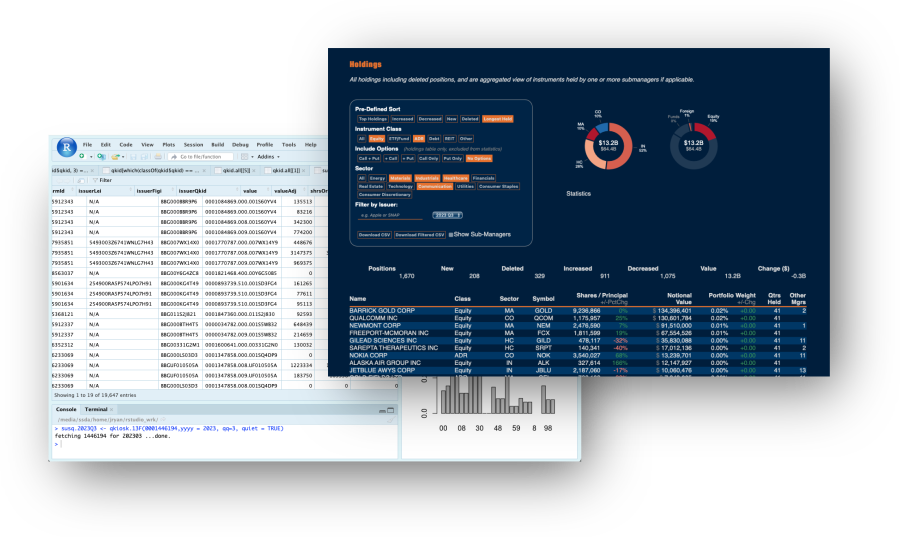Click the Filter funnel icon in data viewer

(x=95, y=180)
